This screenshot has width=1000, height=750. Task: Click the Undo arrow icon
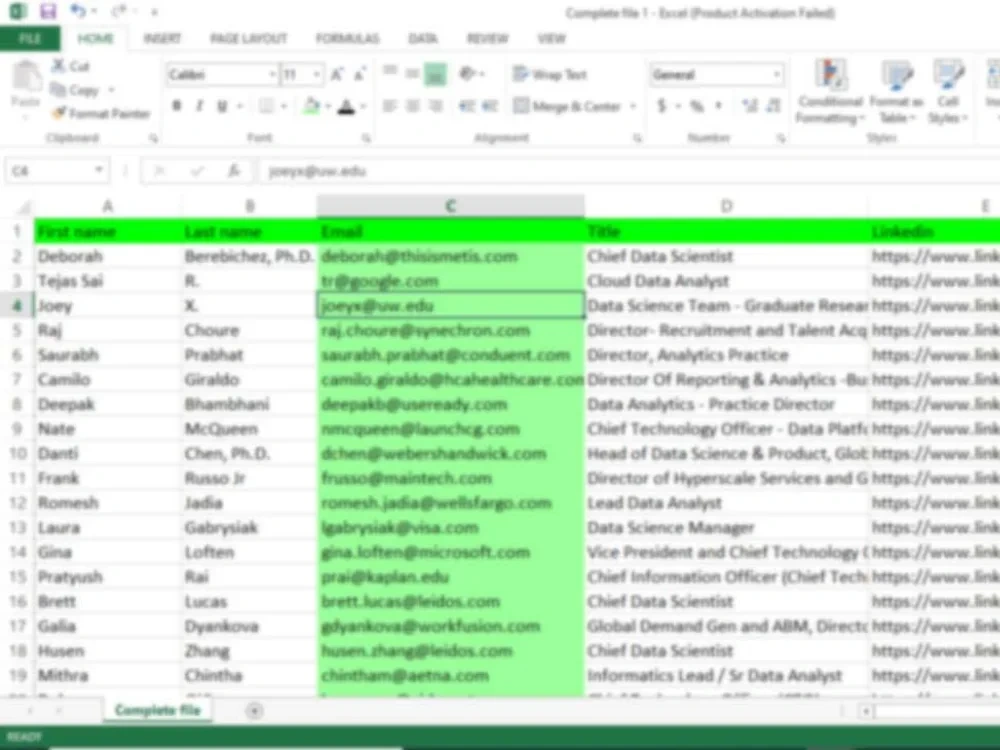[x=78, y=11]
